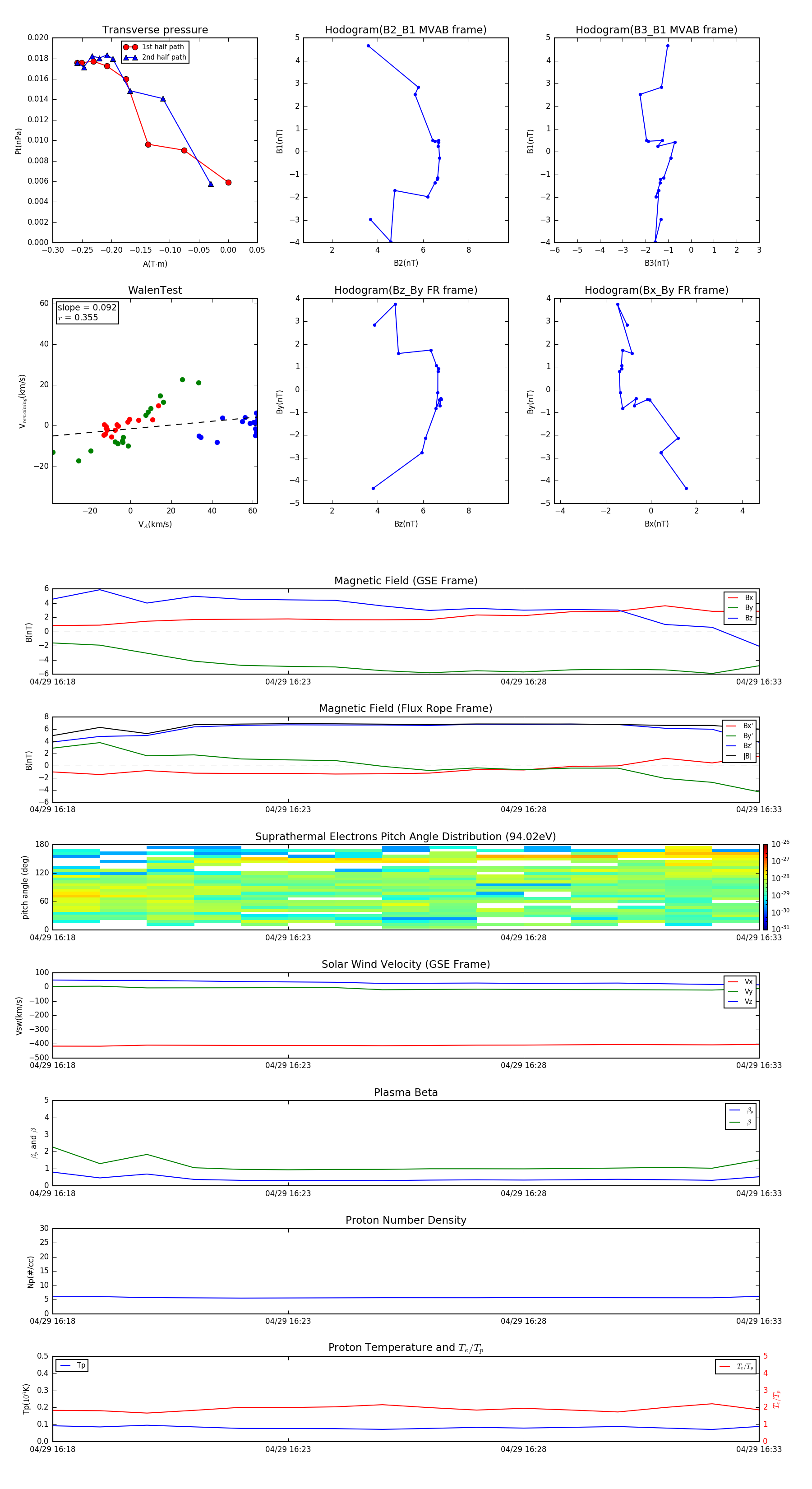Click the Bx' legend entry in Flux Rope panel
The image size is (812, 1489).
coord(739,726)
